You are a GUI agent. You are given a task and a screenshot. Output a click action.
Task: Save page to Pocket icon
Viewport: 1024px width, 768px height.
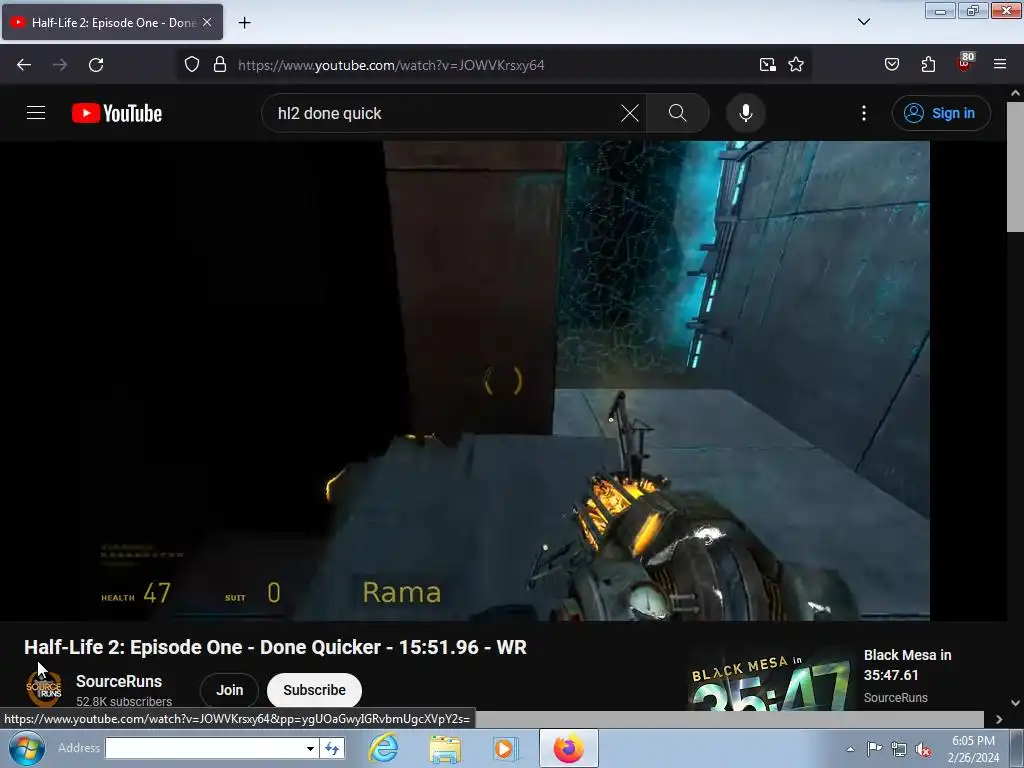[x=891, y=65]
